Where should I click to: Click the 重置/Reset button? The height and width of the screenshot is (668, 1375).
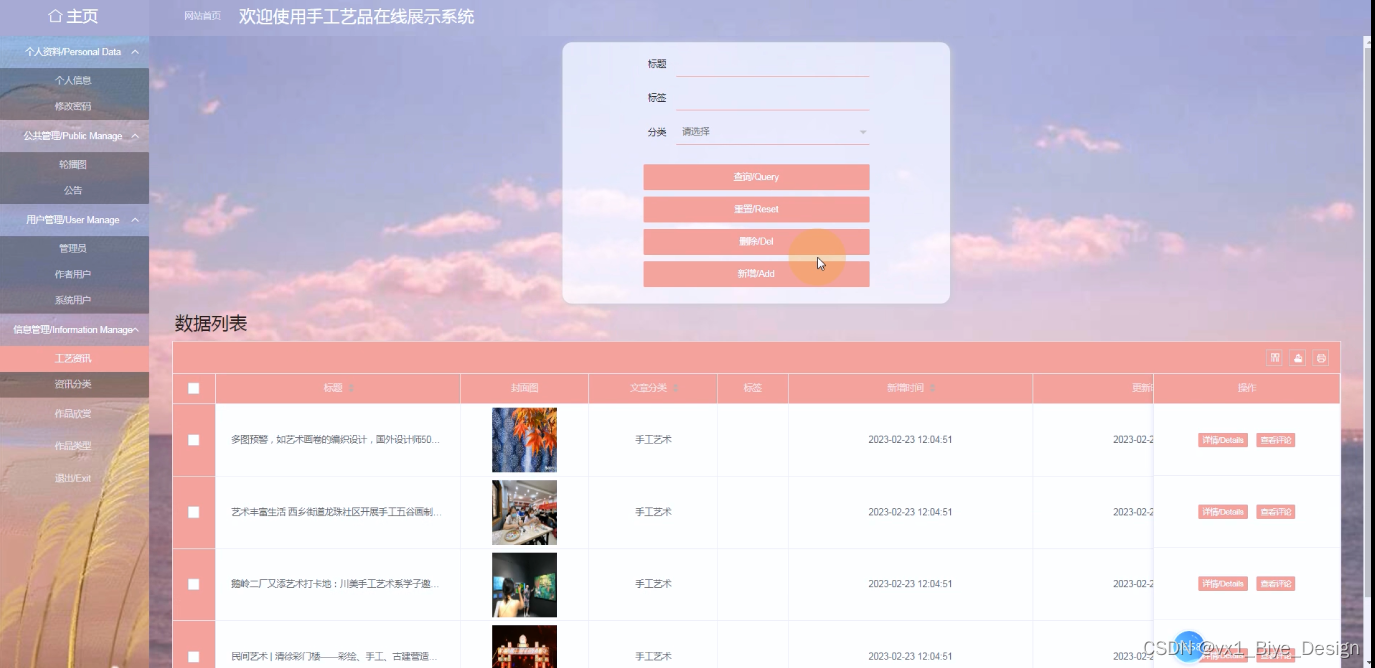tap(756, 209)
